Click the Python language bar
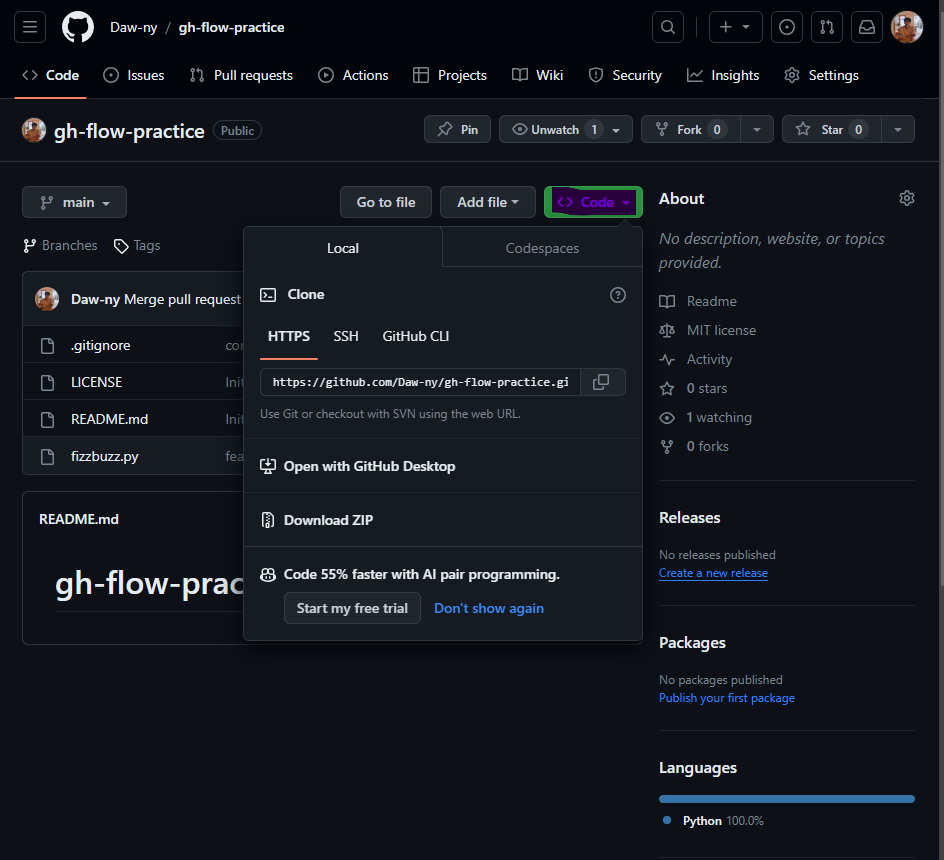 (787, 799)
